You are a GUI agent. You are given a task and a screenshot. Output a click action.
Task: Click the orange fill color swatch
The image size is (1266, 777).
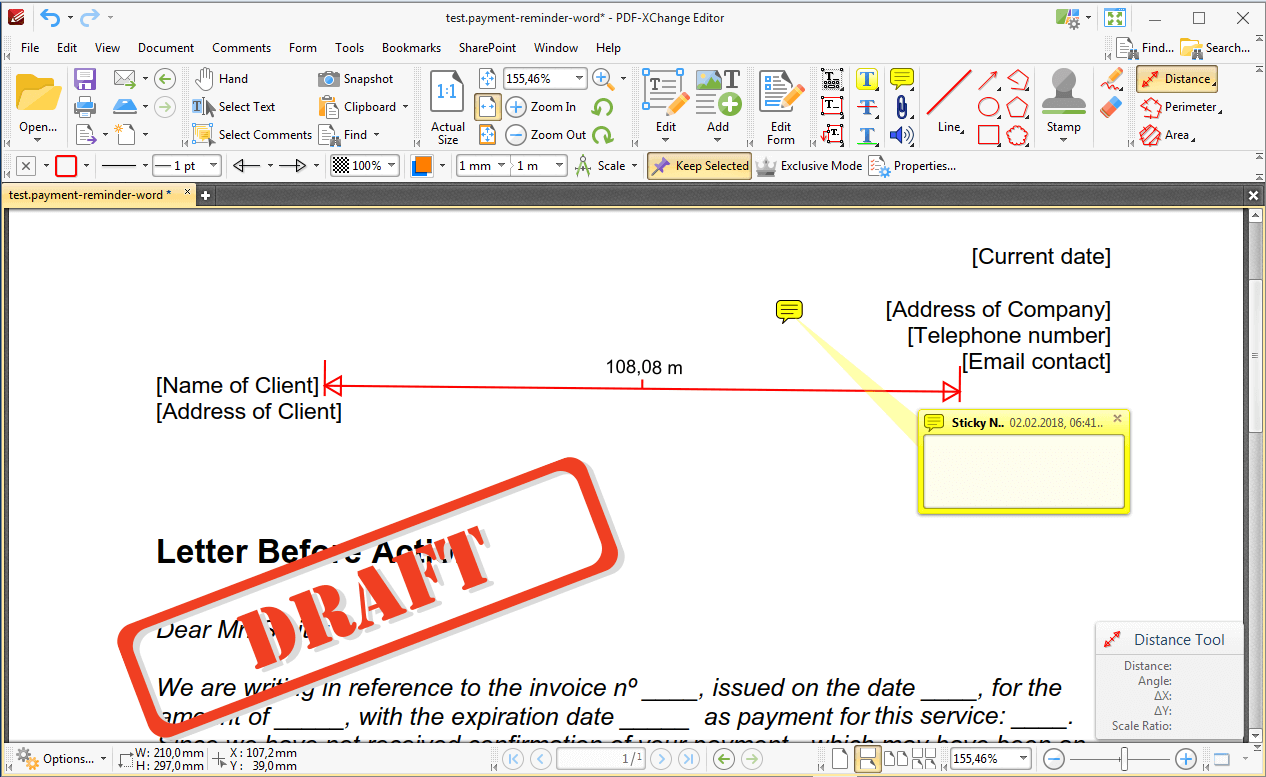[x=422, y=166]
